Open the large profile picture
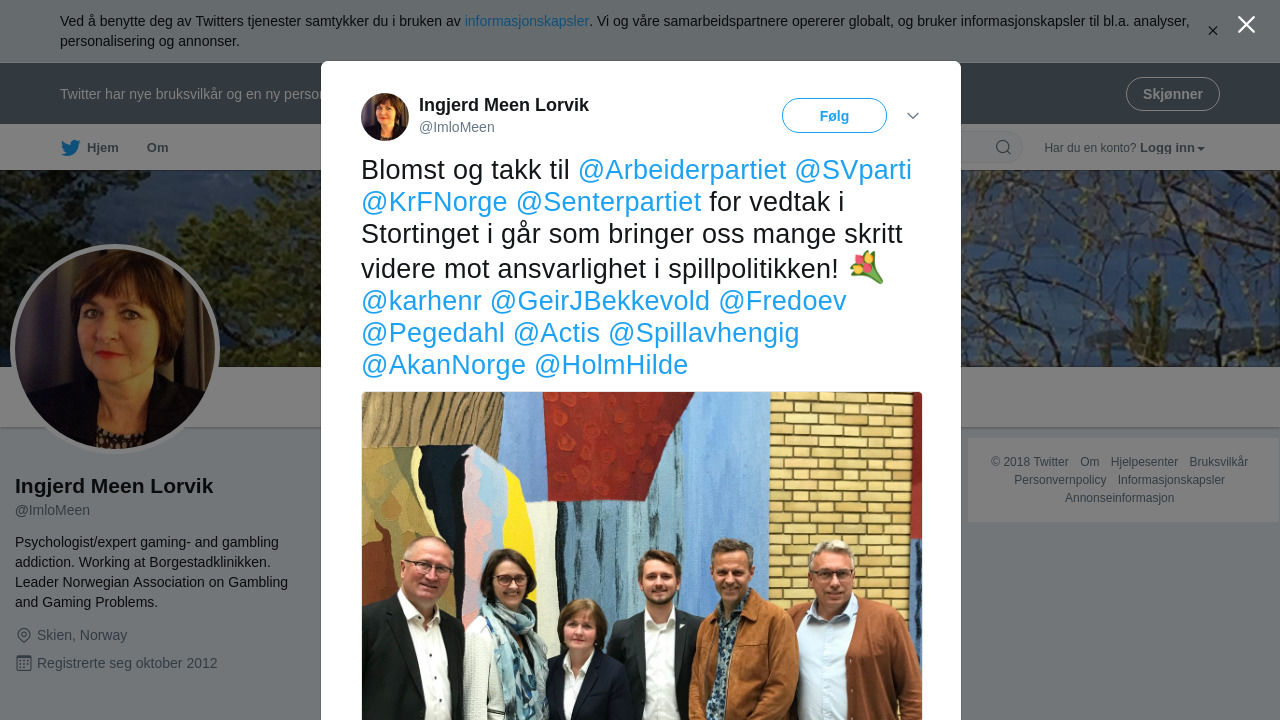Viewport: 1280px width, 720px height. click(115, 349)
